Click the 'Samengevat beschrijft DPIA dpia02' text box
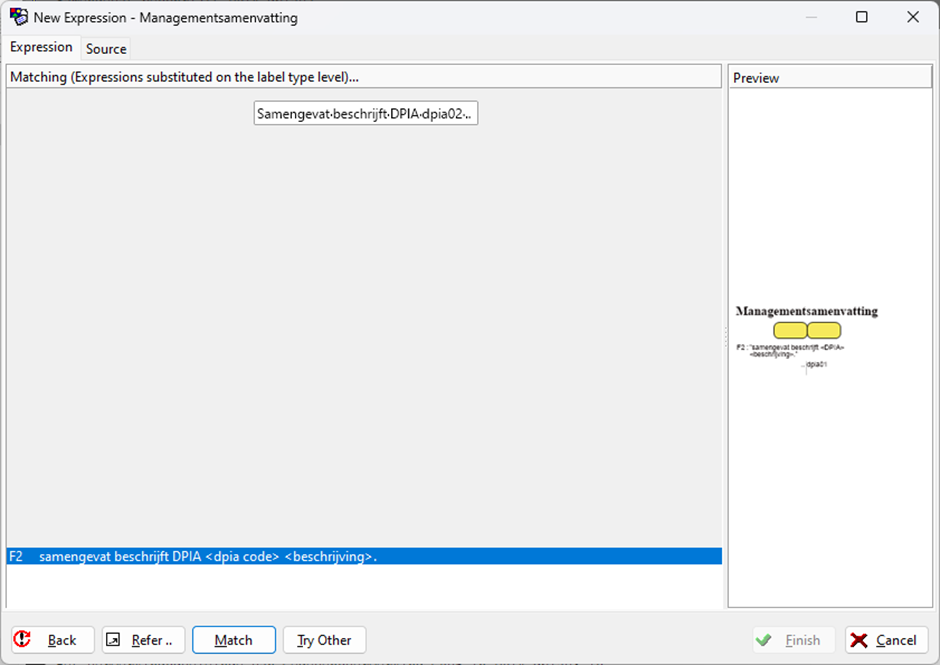 click(x=366, y=114)
